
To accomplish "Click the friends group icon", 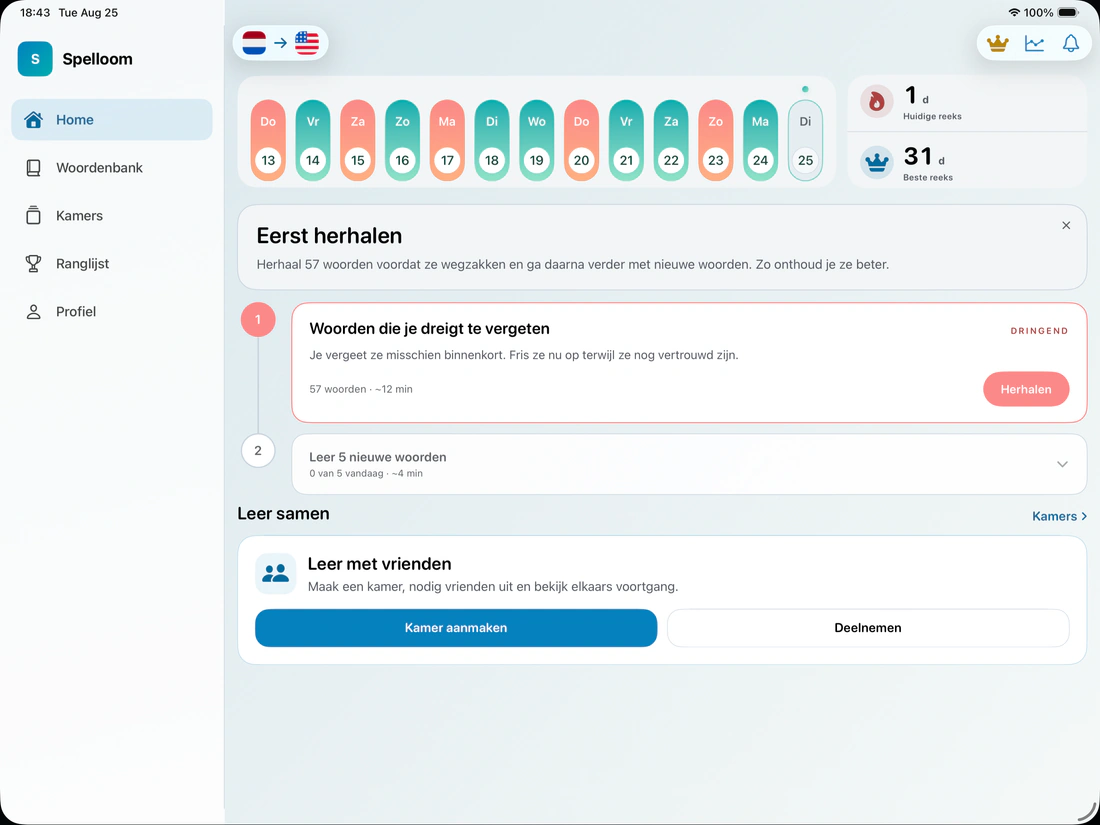I will coord(276,573).
